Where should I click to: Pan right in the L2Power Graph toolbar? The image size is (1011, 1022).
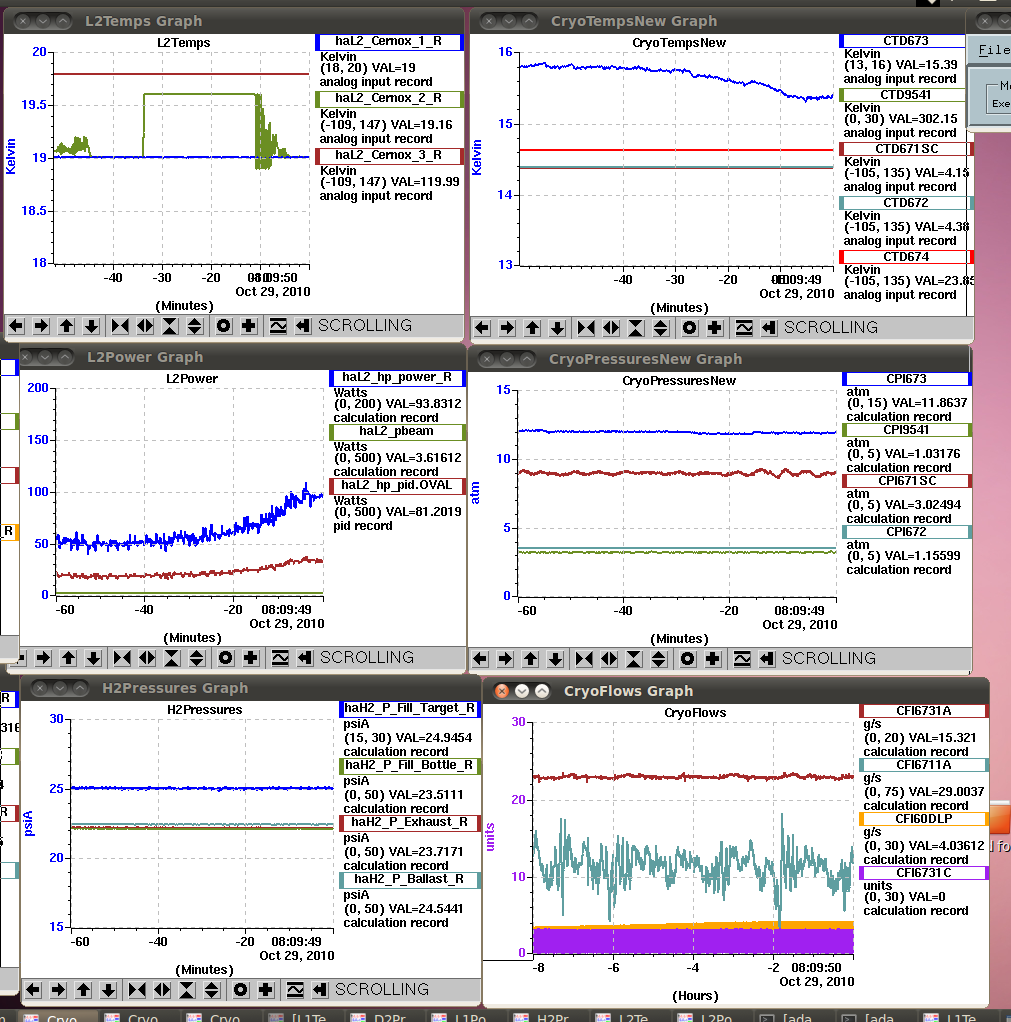pos(44,658)
